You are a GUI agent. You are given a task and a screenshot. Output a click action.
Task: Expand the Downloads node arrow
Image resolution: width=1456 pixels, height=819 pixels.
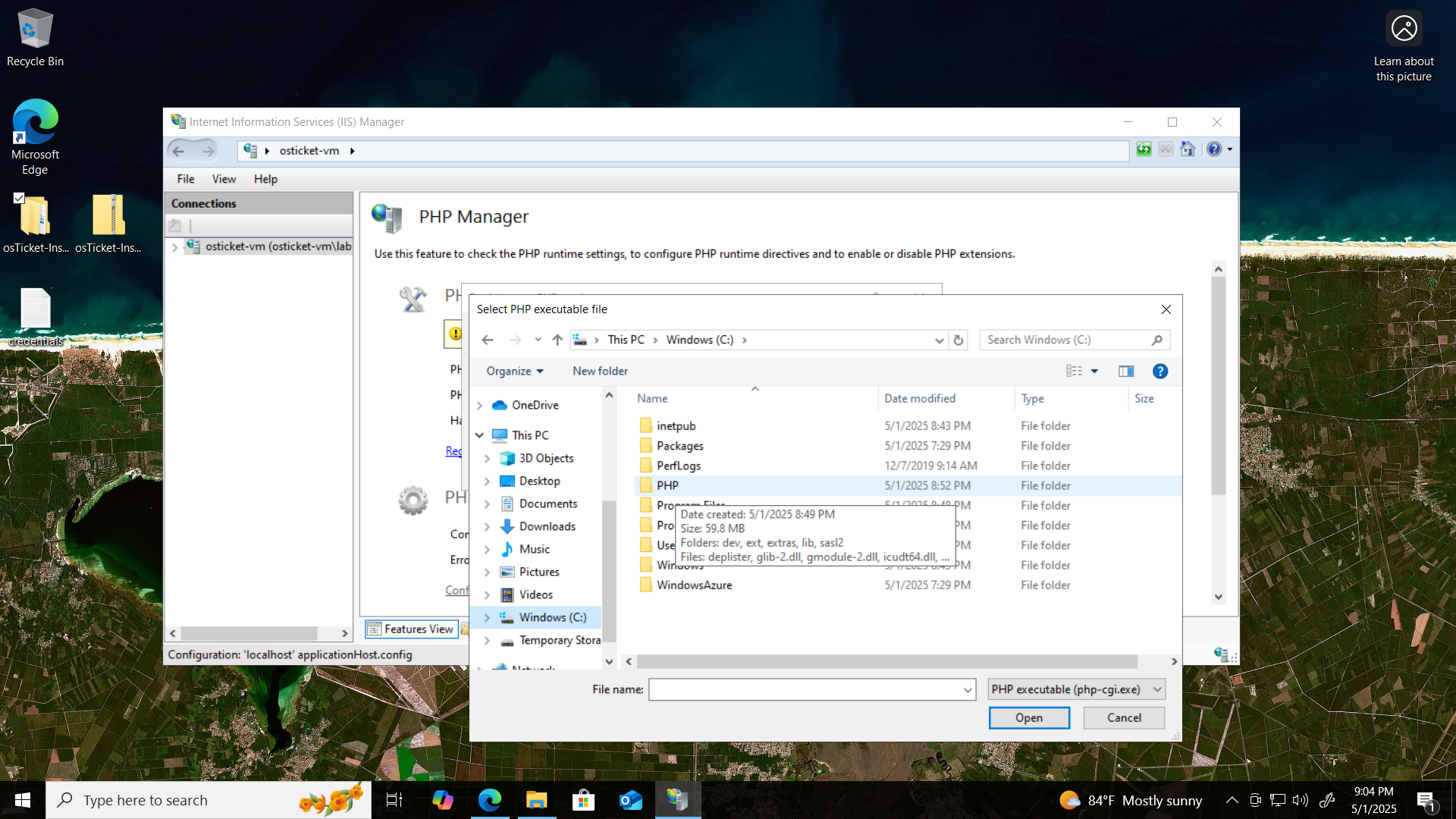pyautogui.click(x=487, y=527)
